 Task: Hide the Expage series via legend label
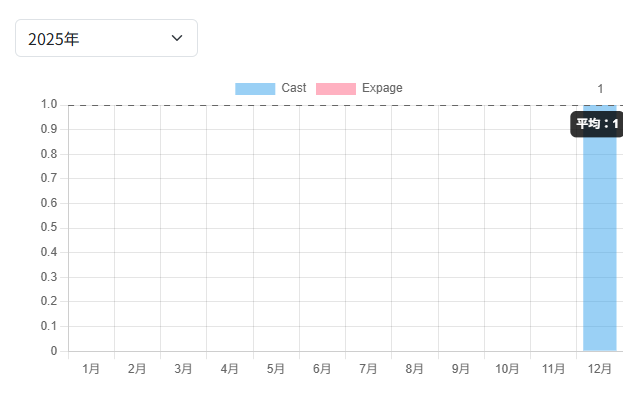click(x=382, y=88)
